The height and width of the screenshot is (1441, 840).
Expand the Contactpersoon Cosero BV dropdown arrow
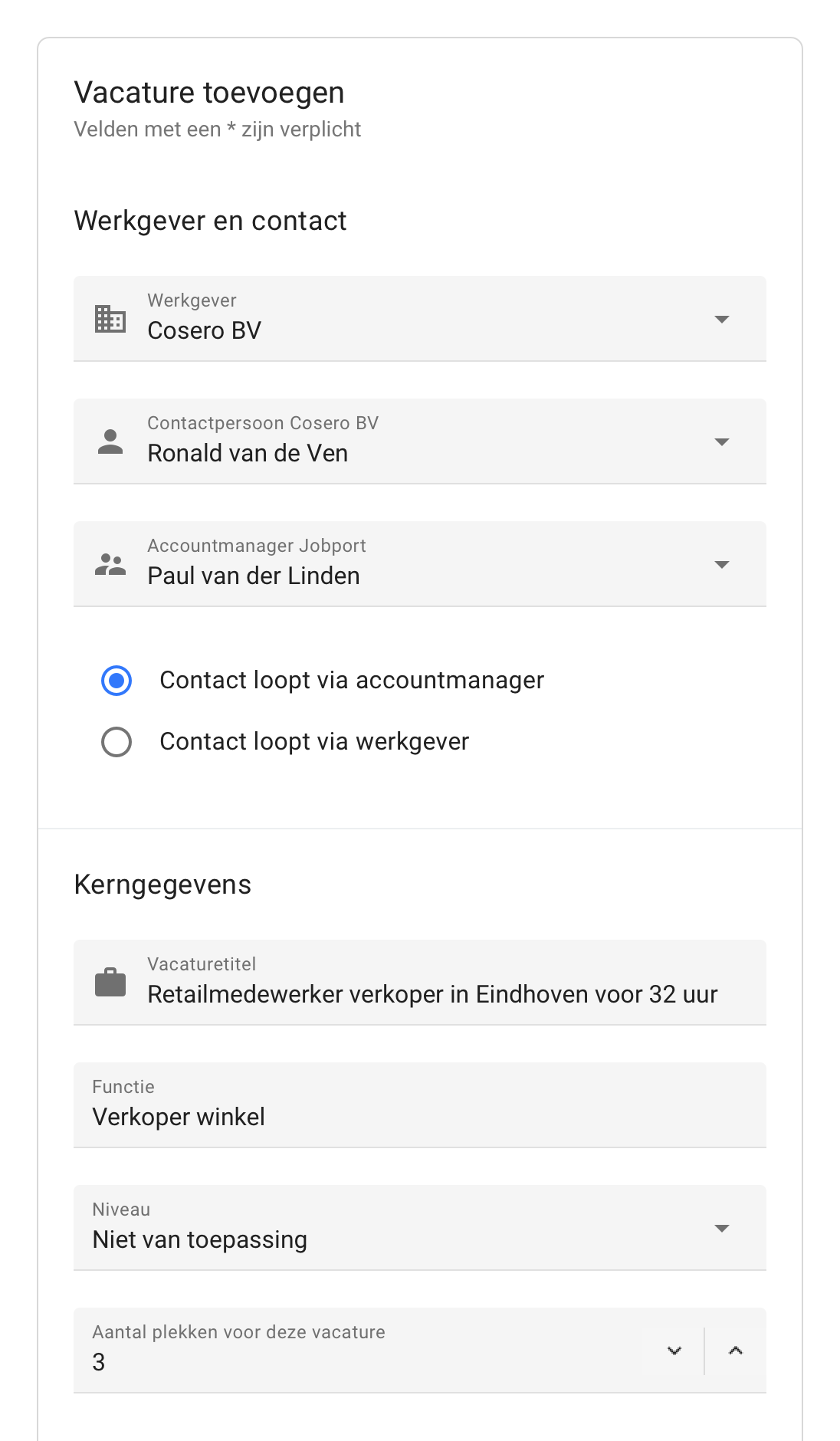coord(721,441)
